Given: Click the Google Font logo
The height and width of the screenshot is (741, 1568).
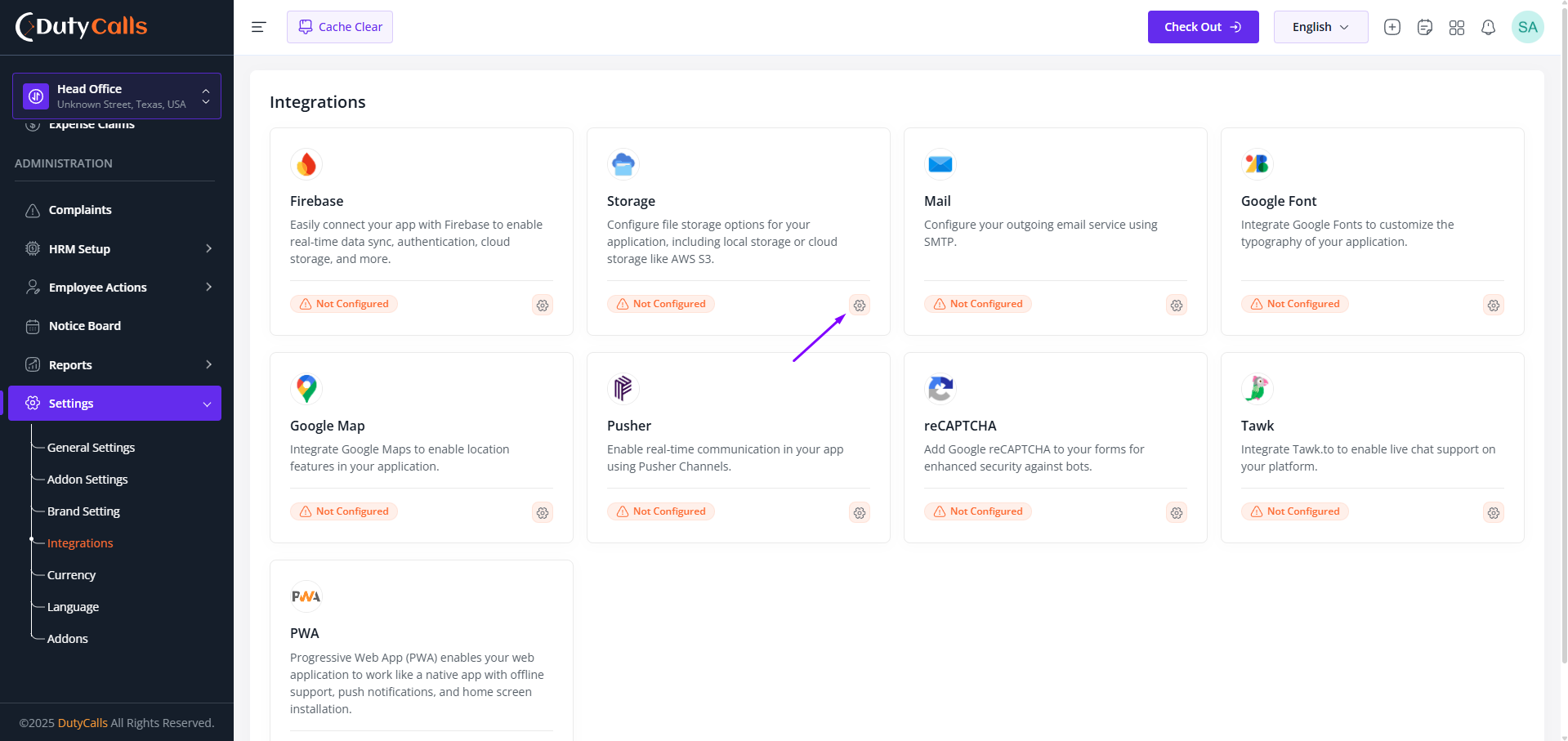Looking at the screenshot, I should [1258, 164].
